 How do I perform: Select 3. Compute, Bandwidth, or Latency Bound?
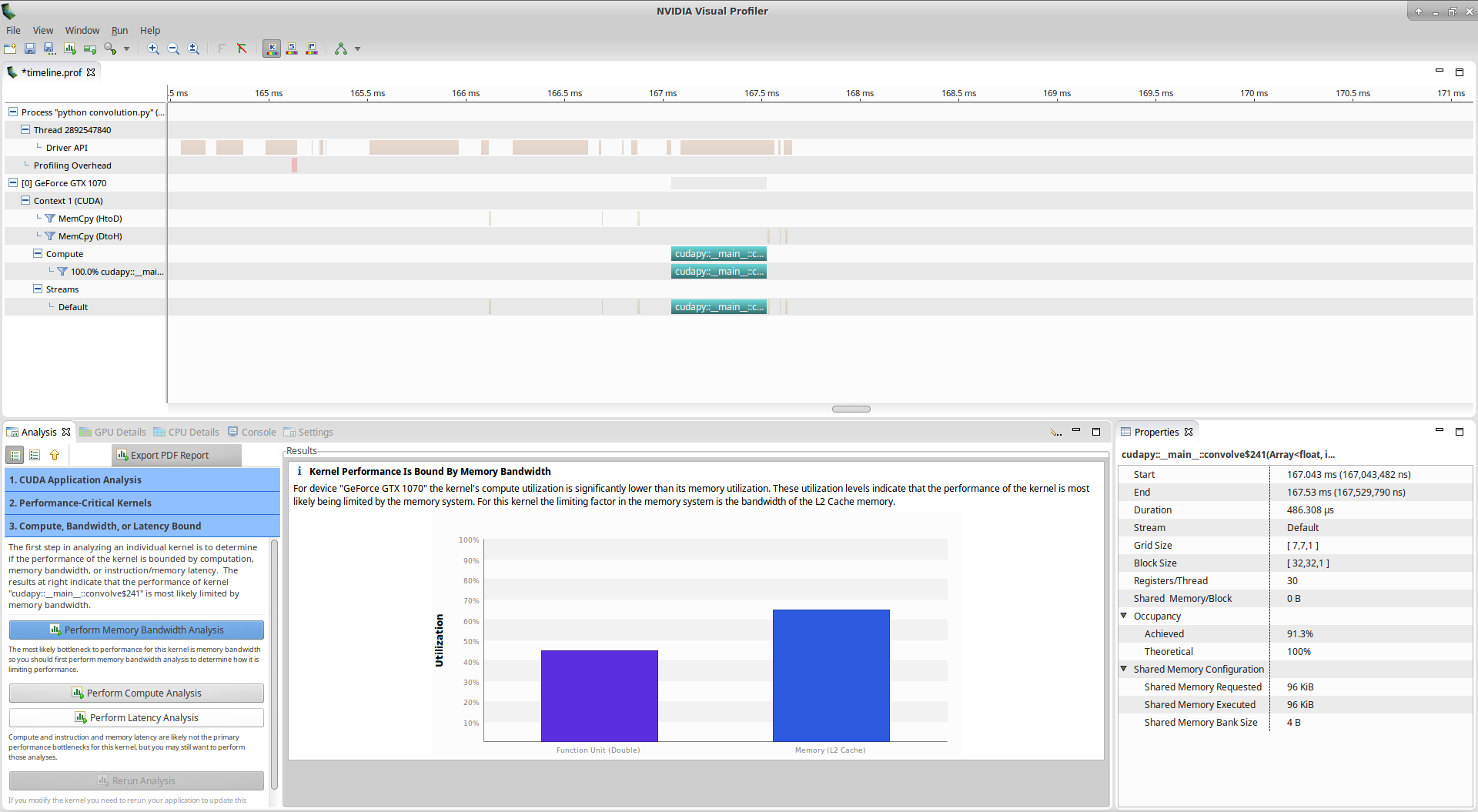[x=142, y=526]
